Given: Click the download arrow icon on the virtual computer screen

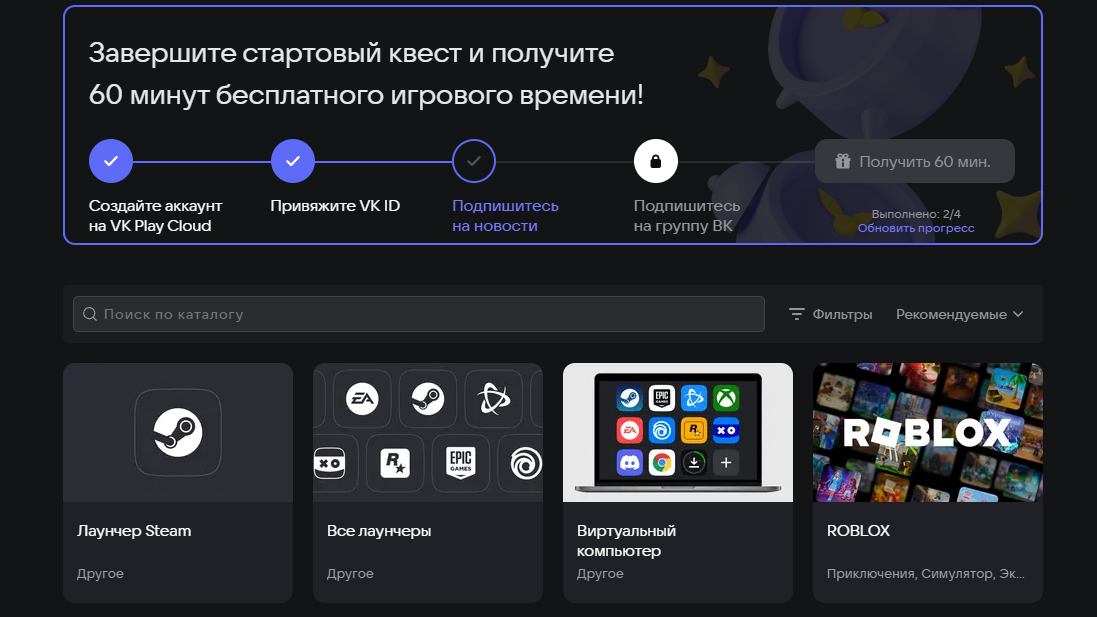Looking at the screenshot, I should click(694, 462).
